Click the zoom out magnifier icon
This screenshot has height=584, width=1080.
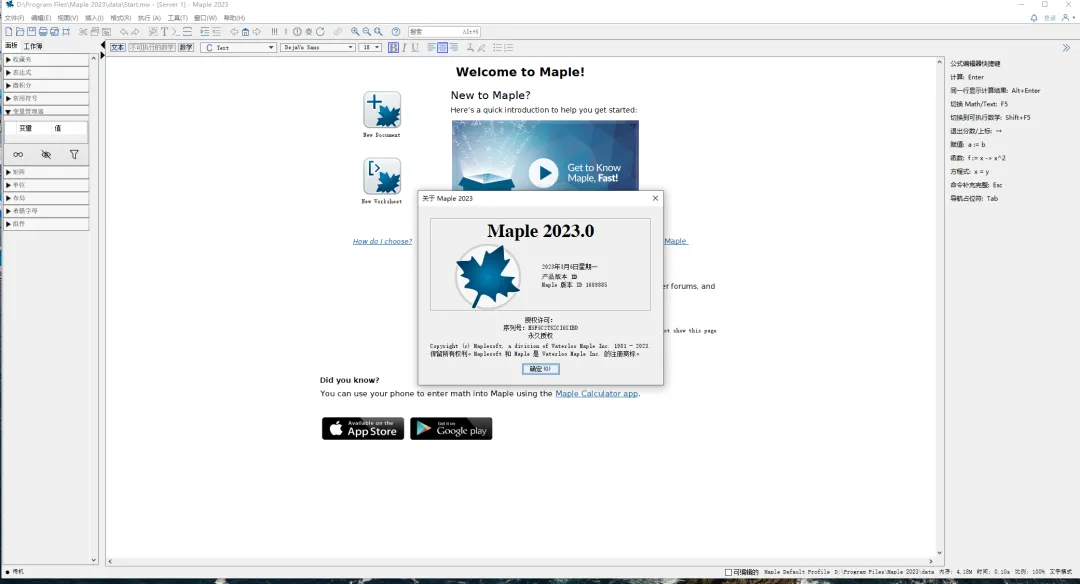click(366, 32)
